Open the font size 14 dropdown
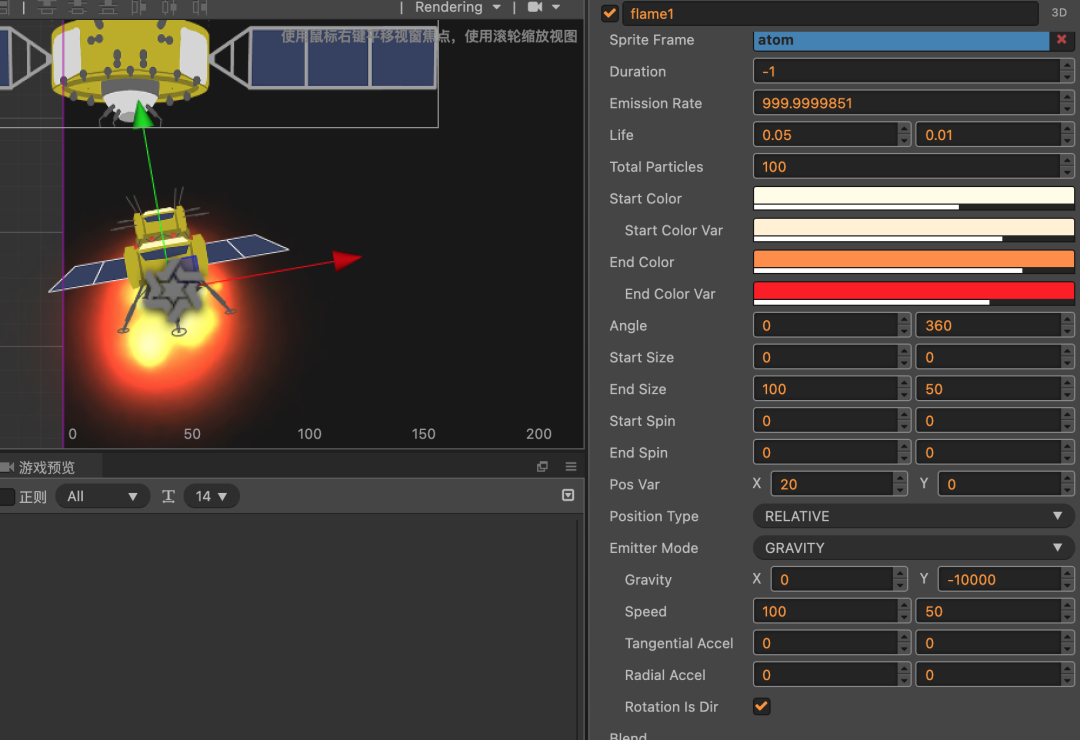This screenshot has height=740, width=1080. click(x=211, y=496)
